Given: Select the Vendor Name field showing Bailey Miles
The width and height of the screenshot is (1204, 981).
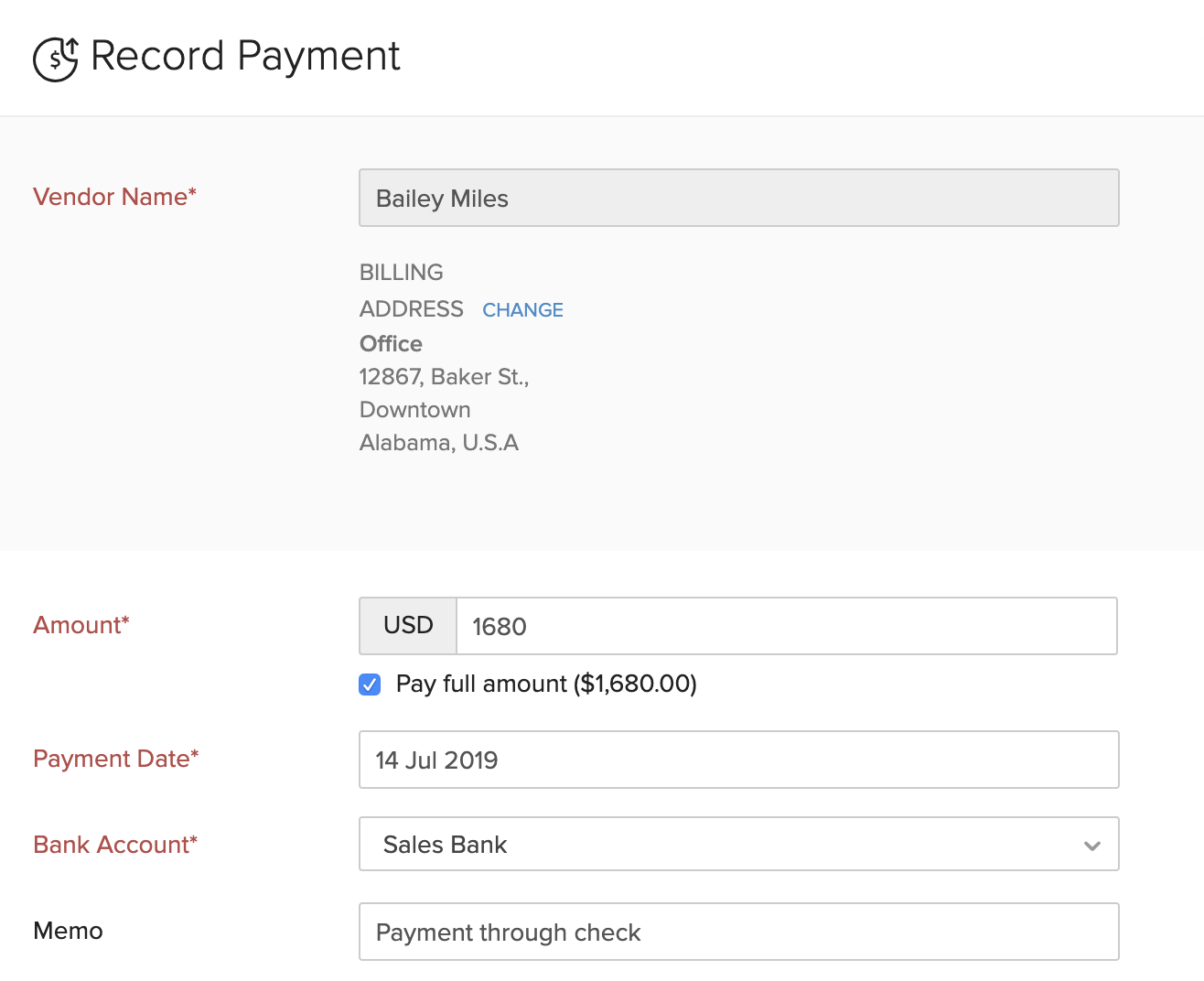Looking at the screenshot, I should [739, 198].
